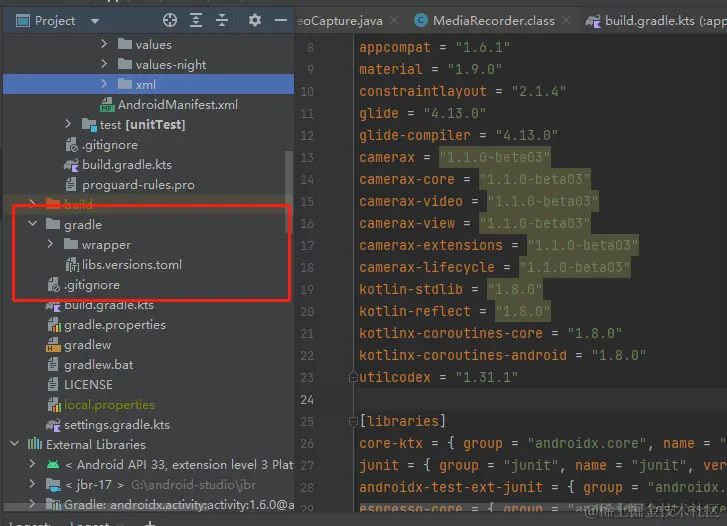727x526 pixels.
Task: Open settings.gradle.kts file
Action: (117, 424)
